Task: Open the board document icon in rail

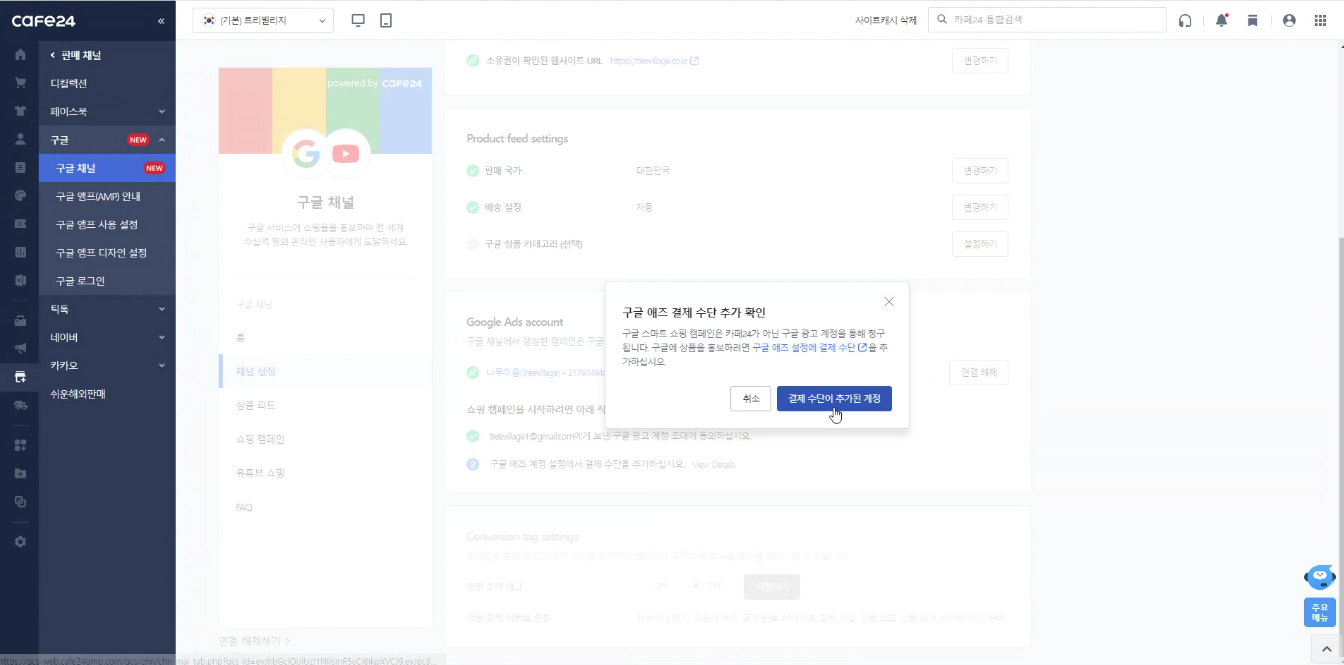Action: 20,167
